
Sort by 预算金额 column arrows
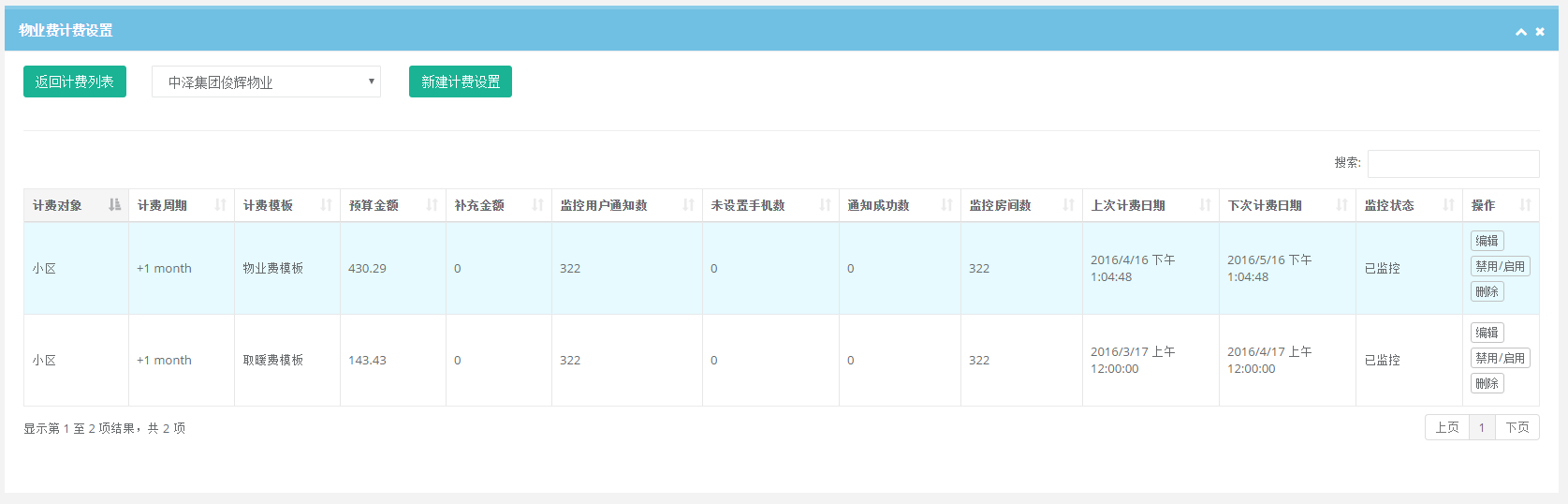pyautogui.click(x=432, y=205)
